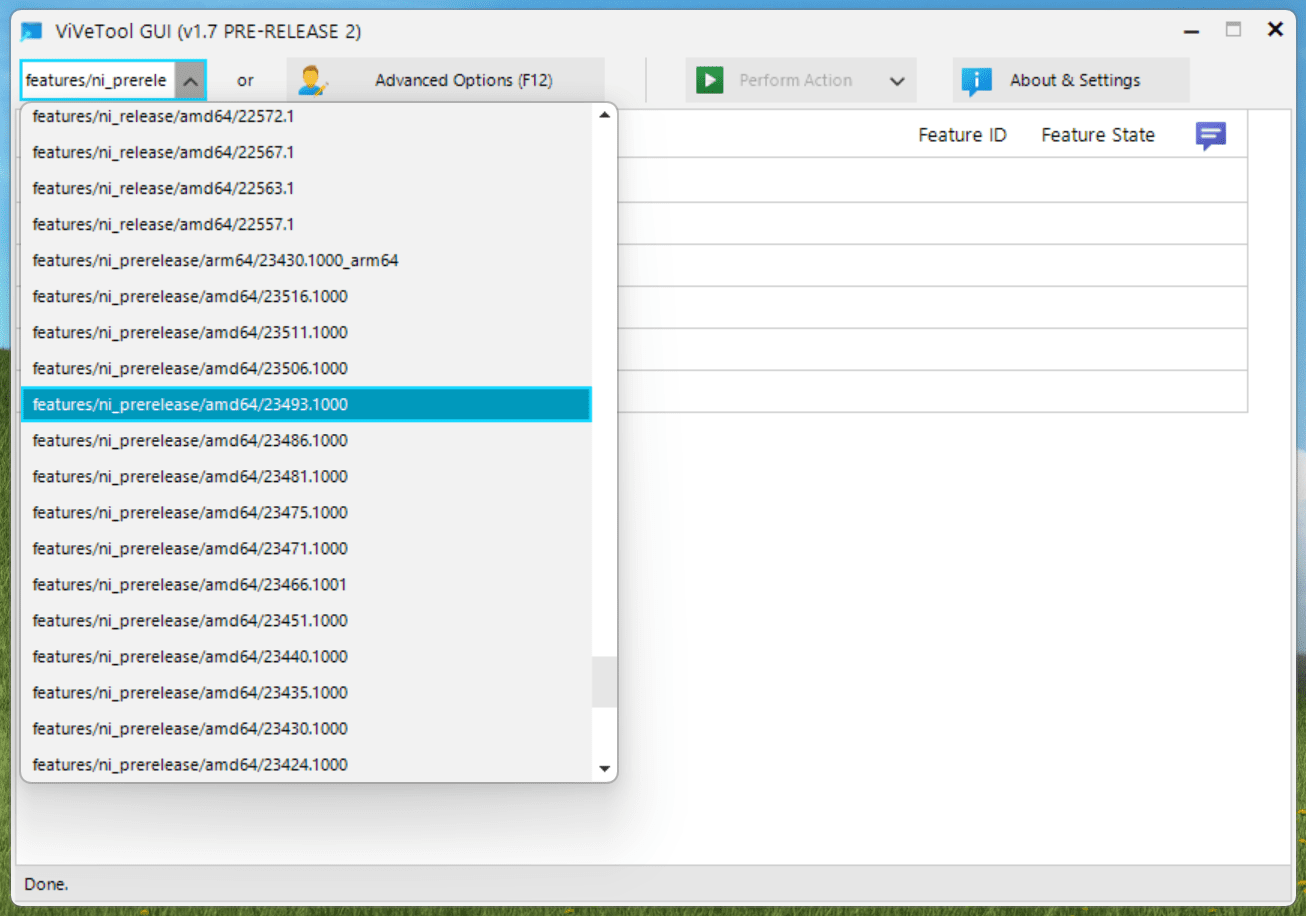
Task: Select build ni_release/amd64/22563.1
Action: click(x=306, y=188)
